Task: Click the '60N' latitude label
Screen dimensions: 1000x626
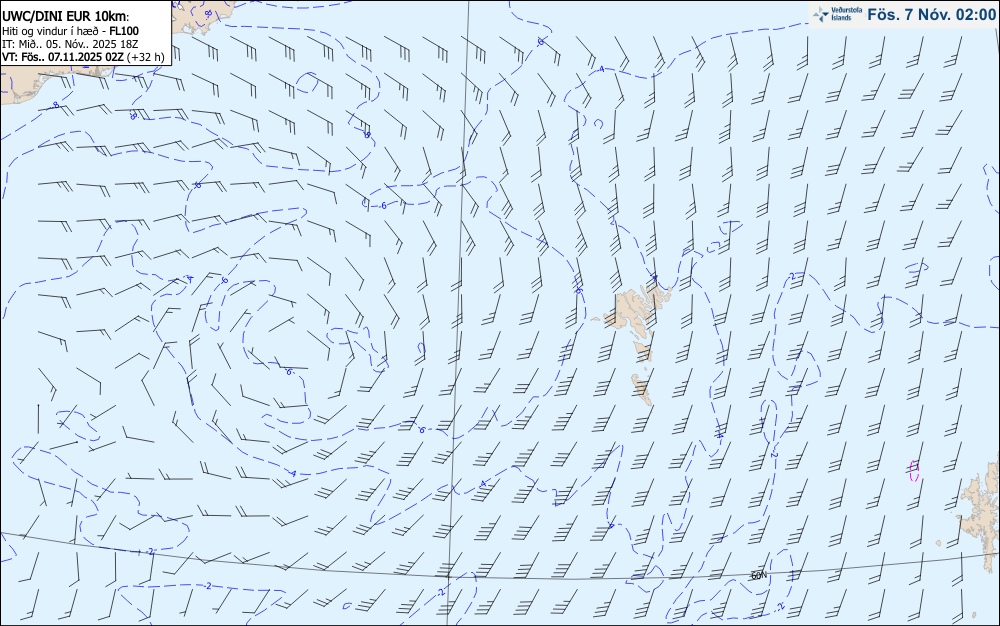Action: coord(758,576)
